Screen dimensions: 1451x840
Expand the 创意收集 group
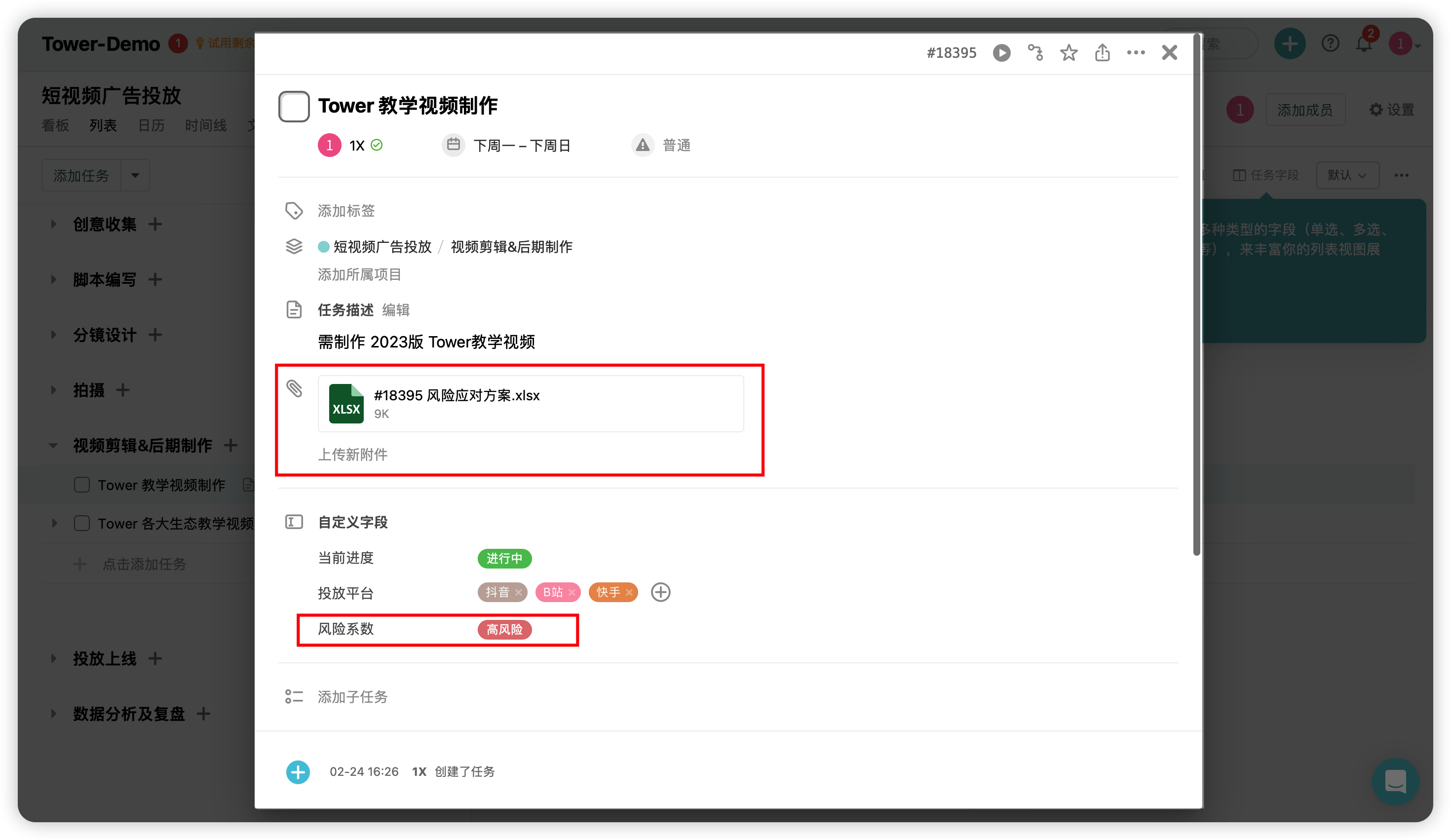53,224
